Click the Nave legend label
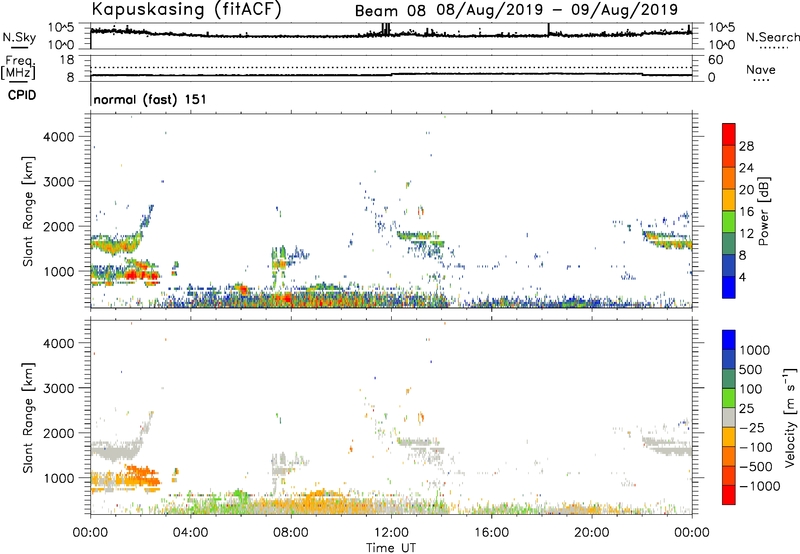The height and width of the screenshot is (554, 800). coord(760,69)
